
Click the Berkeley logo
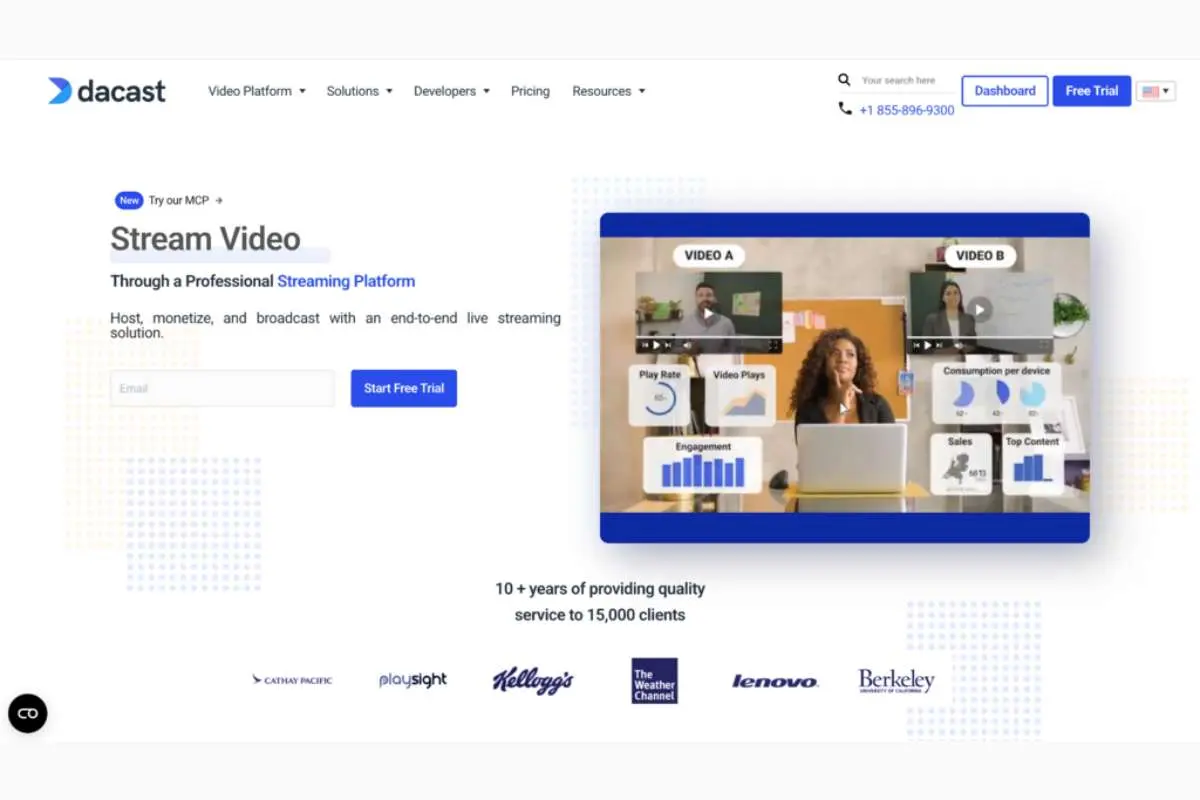(896, 680)
